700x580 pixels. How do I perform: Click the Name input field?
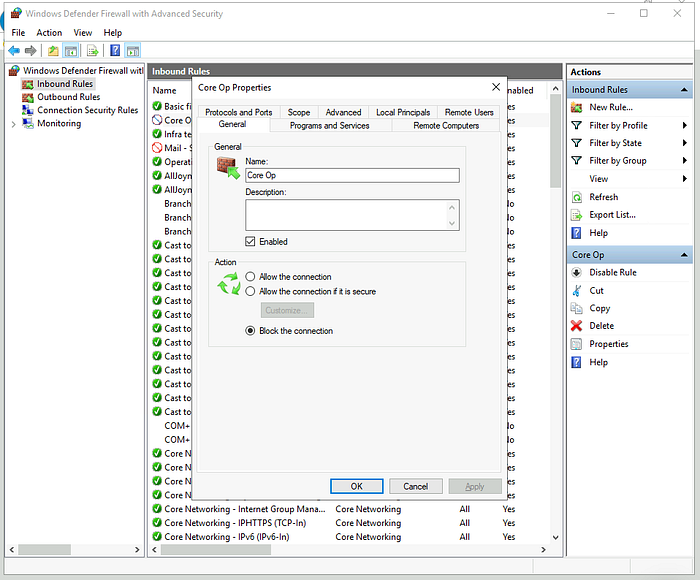[352, 175]
